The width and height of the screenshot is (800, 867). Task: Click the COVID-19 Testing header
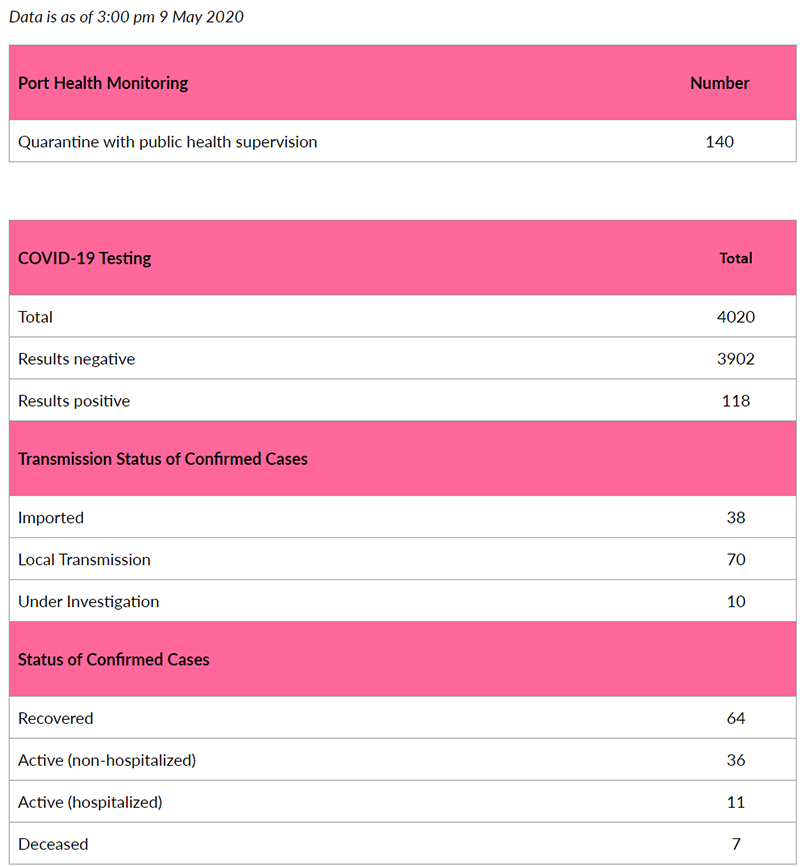click(x=85, y=258)
